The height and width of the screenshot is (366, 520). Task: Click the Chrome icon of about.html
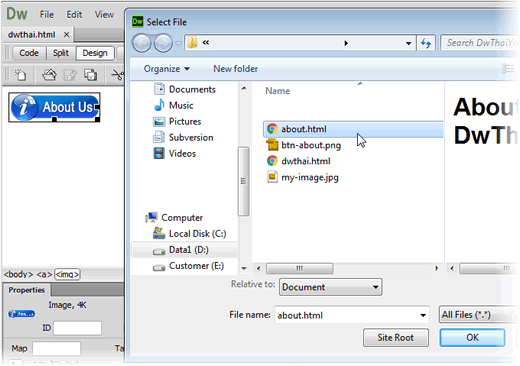pos(272,129)
